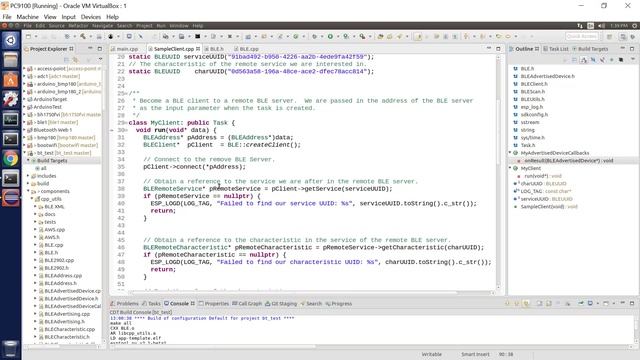Collapse MyAdvertisedDeviceCallbacks in Outline
This screenshot has width=640, height=360.
[x=510, y=153]
